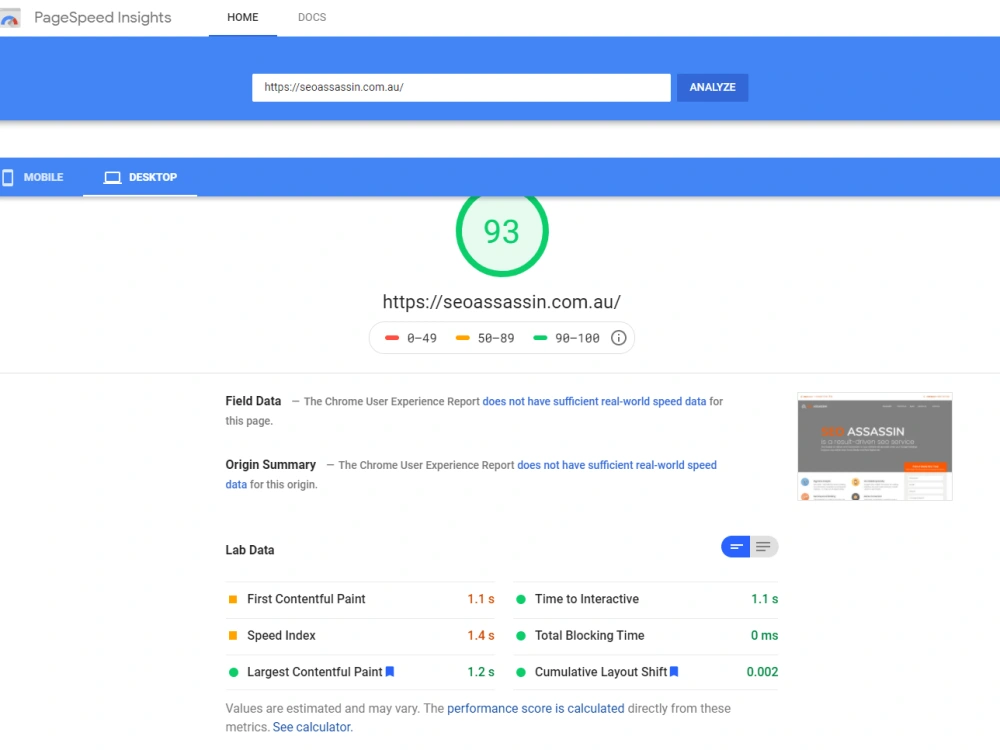Open the 'See calculator' link

[311, 727]
